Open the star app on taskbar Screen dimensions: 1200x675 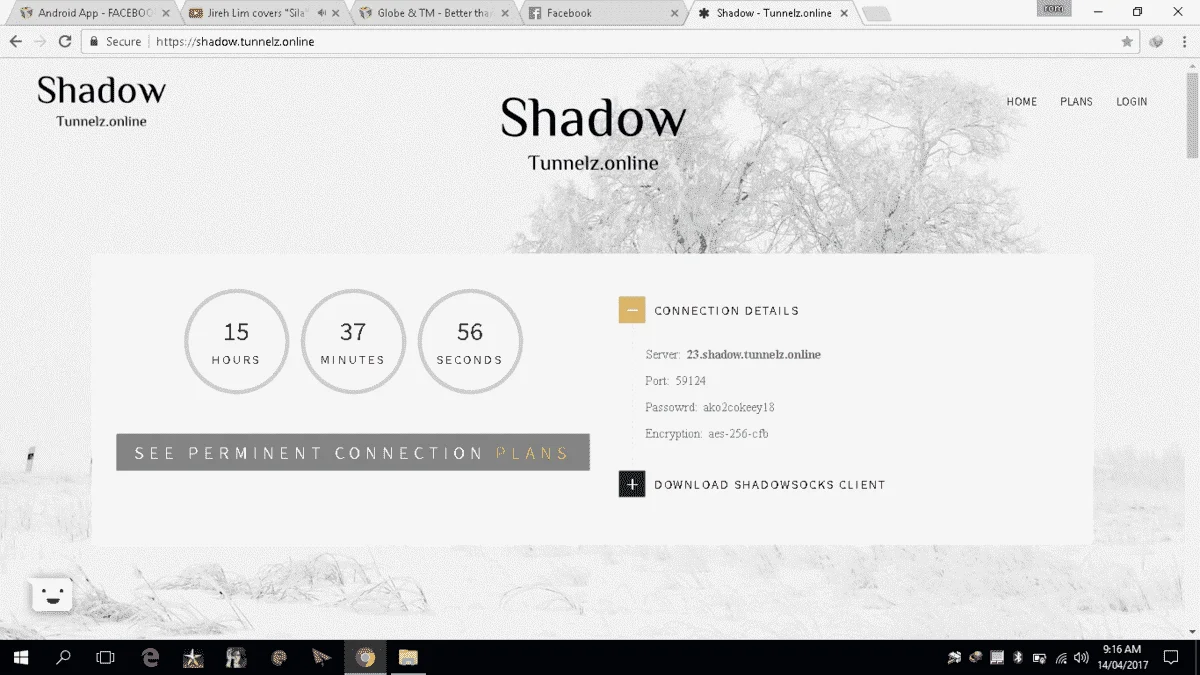click(193, 657)
